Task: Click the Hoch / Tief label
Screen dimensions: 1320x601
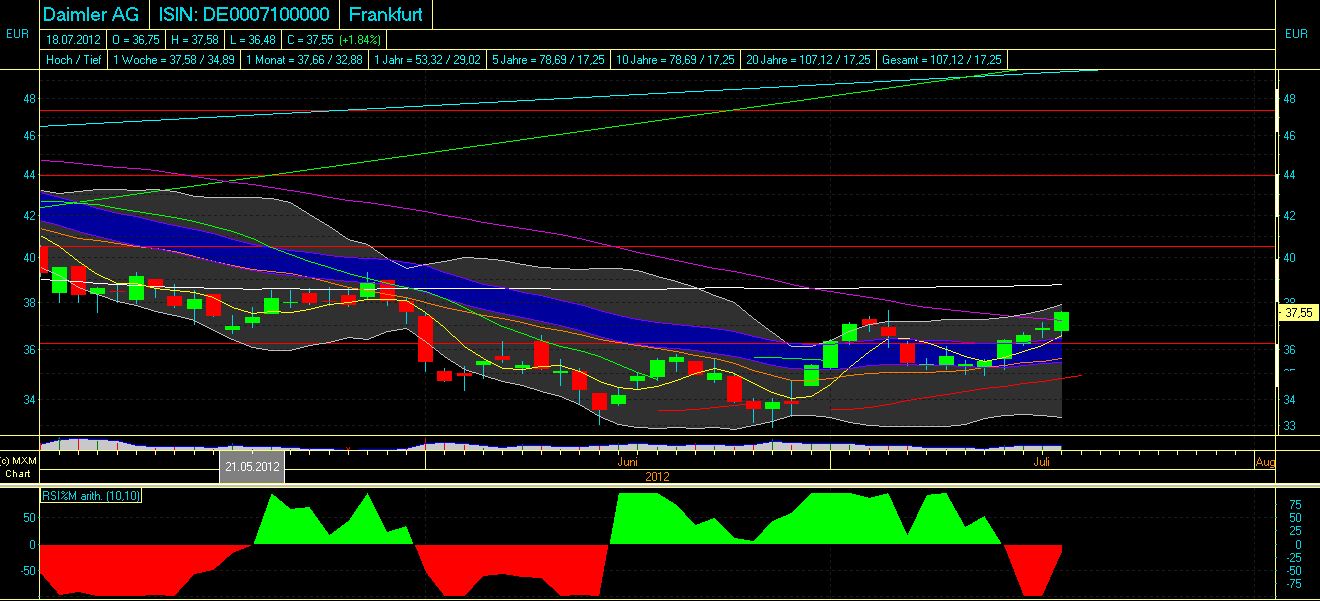Action: click(x=75, y=60)
